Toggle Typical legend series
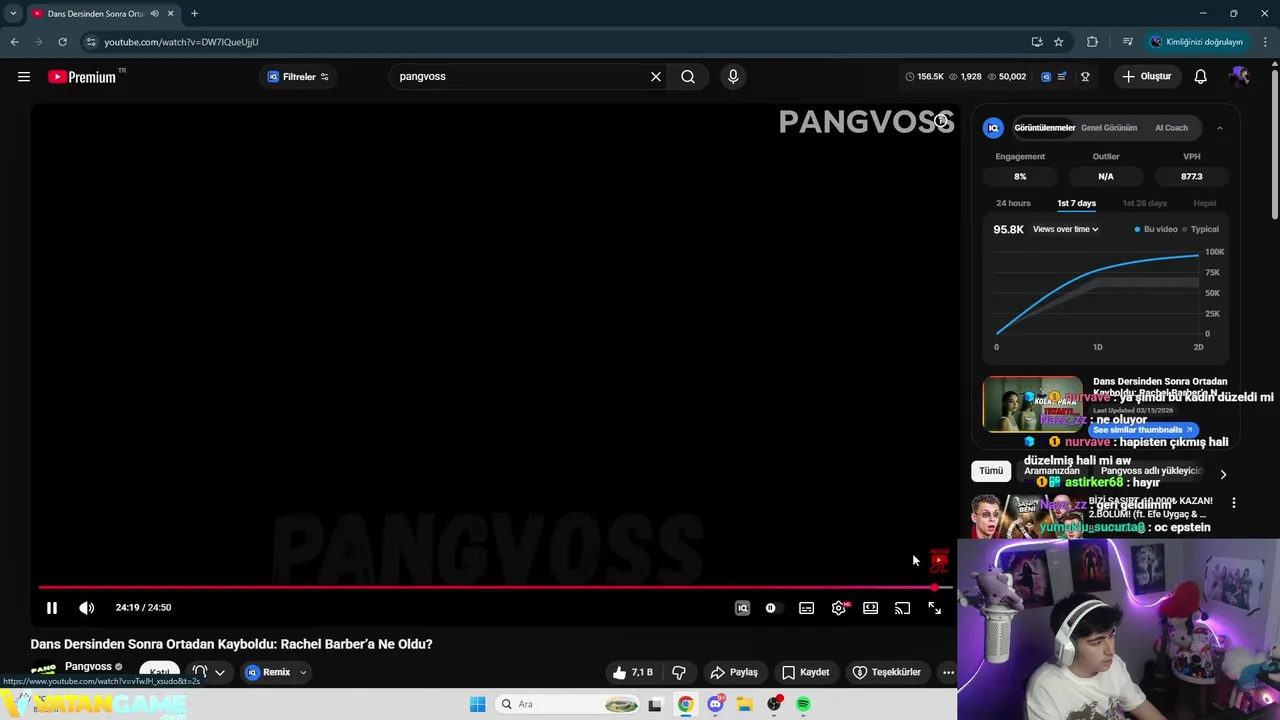Image resolution: width=1280 pixels, height=720 pixels. tap(1200, 229)
